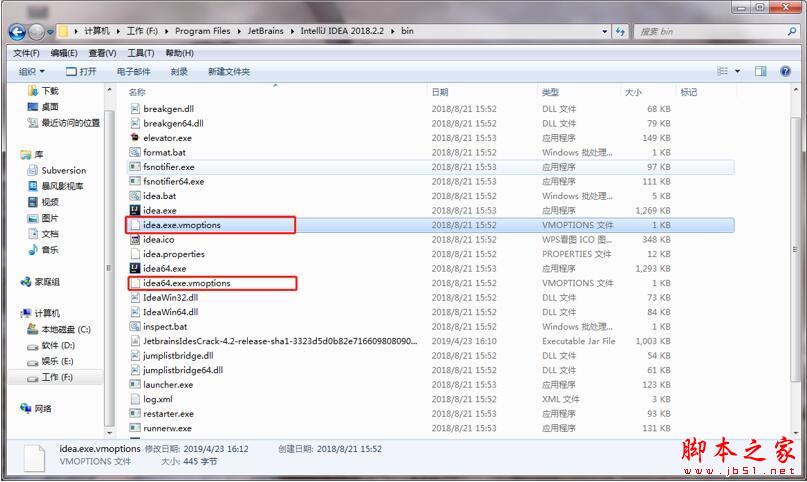Viewport: 807px width, 482px height.
Task: Click the Back navigation arrow button
Action: (17, 32)
